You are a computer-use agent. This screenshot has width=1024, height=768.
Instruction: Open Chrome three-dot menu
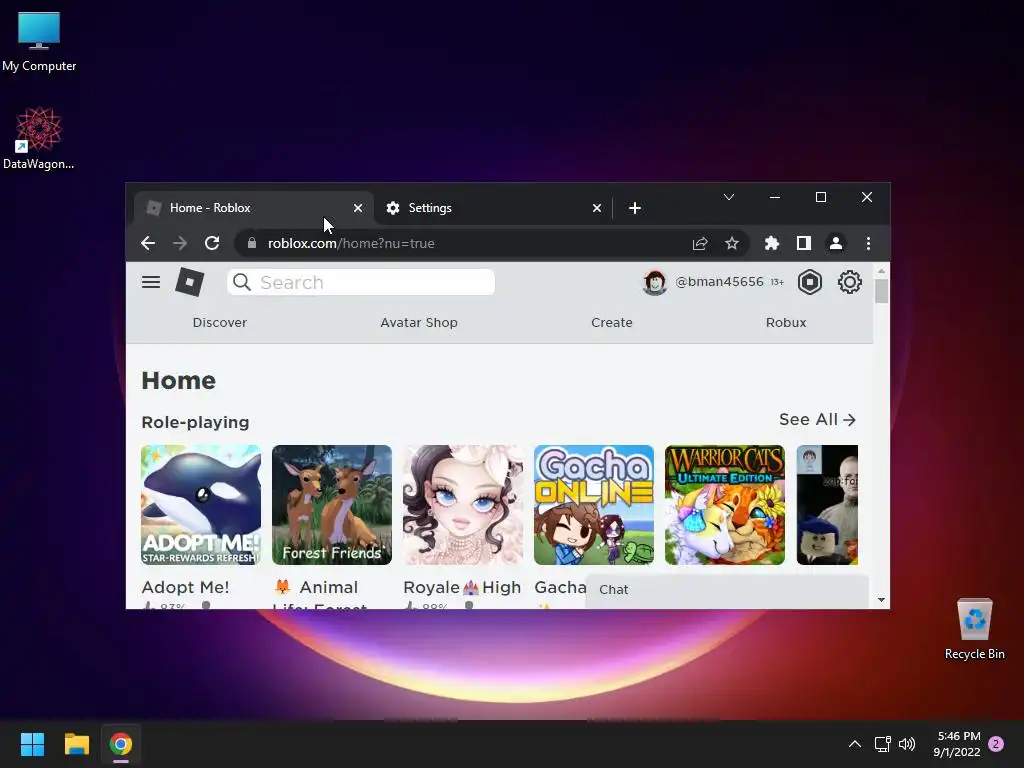point(868,244)
